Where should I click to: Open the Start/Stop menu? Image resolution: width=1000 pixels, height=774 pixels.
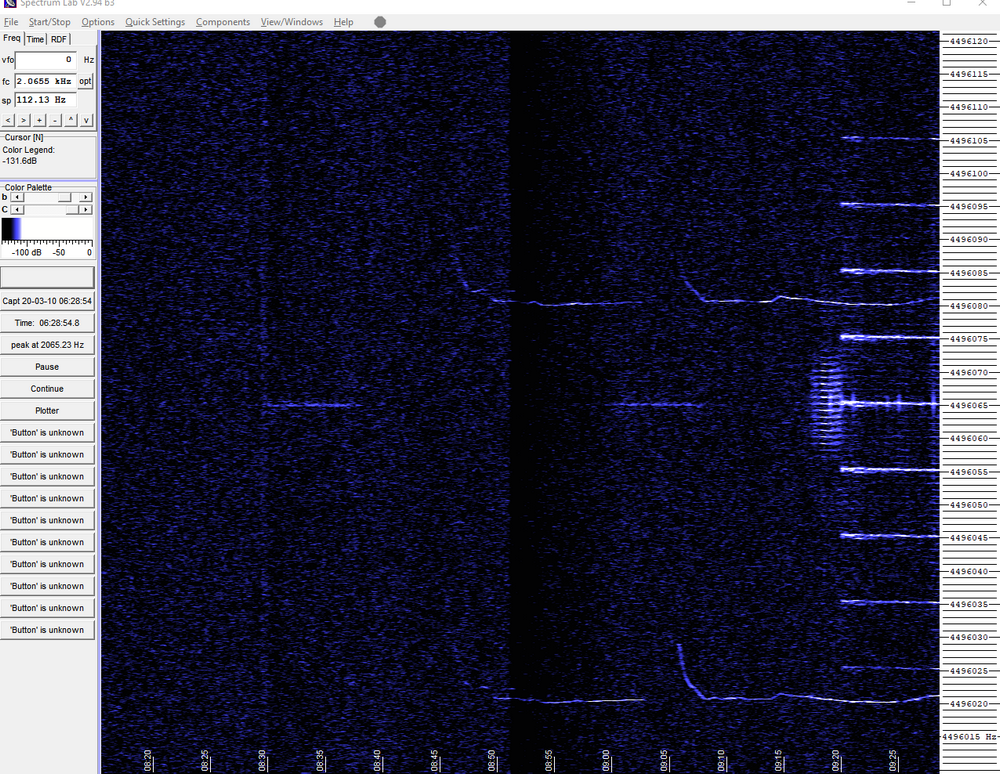coord(49,22)
